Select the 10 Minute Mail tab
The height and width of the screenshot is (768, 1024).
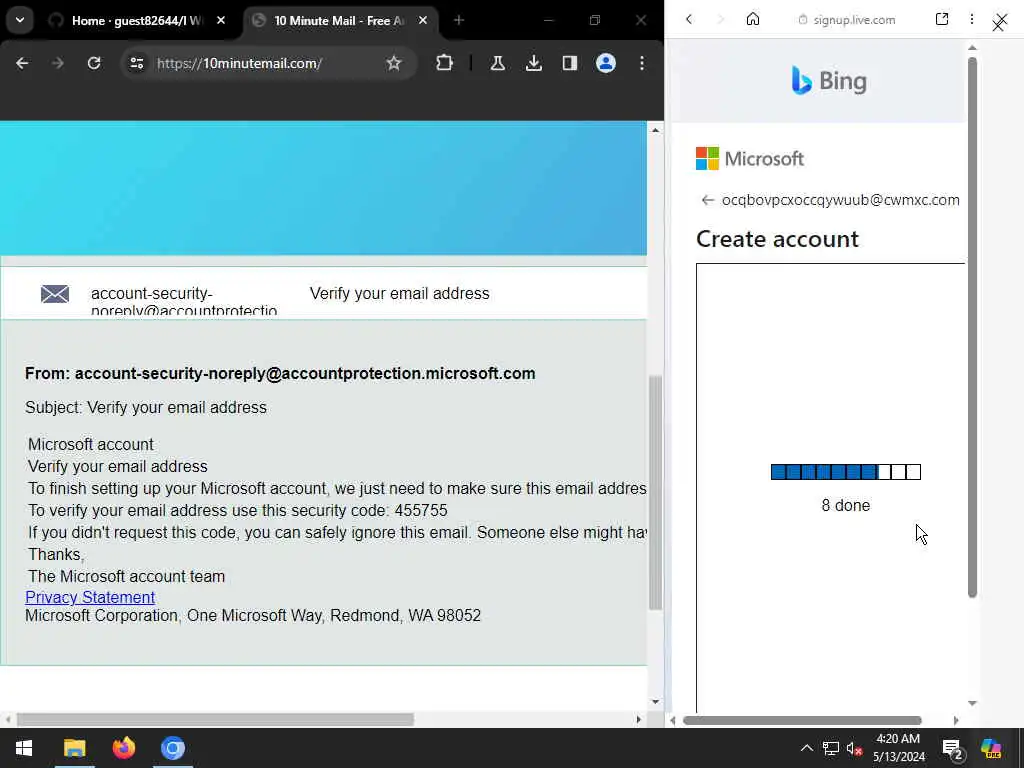340,21
